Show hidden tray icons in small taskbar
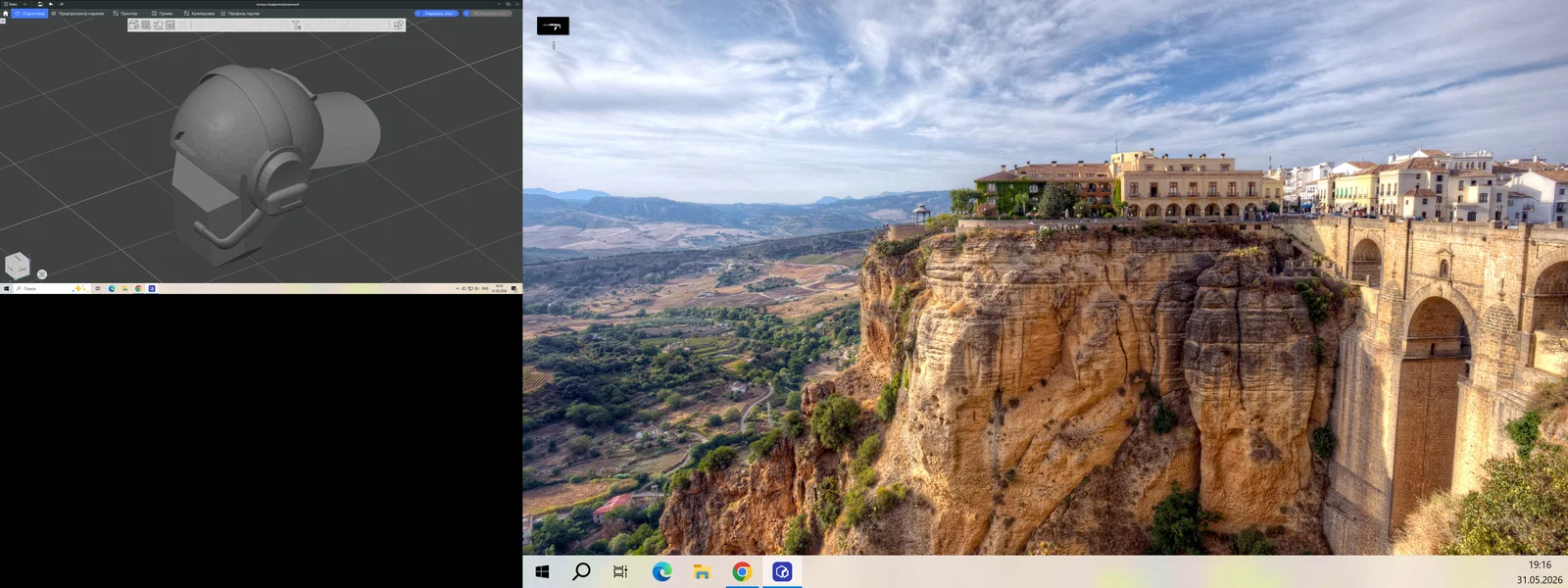This screenshot has height=588, width=1568. pyautogui.click(x=457, y=288)
